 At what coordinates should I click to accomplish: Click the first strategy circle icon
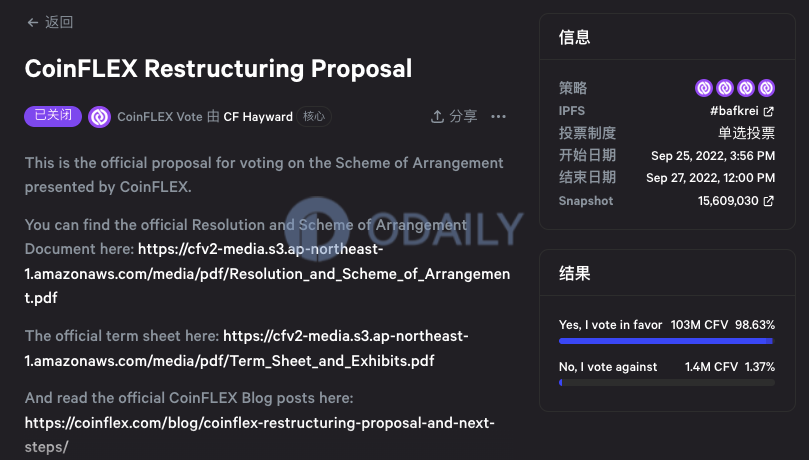(x=704, y=88)
